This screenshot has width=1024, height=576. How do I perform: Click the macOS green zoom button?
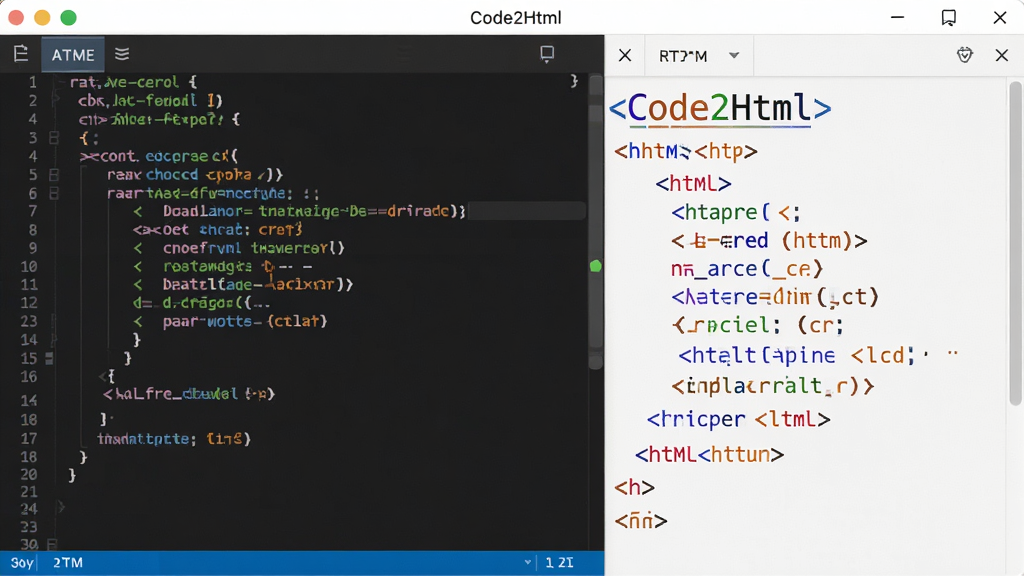coord(69,18)
